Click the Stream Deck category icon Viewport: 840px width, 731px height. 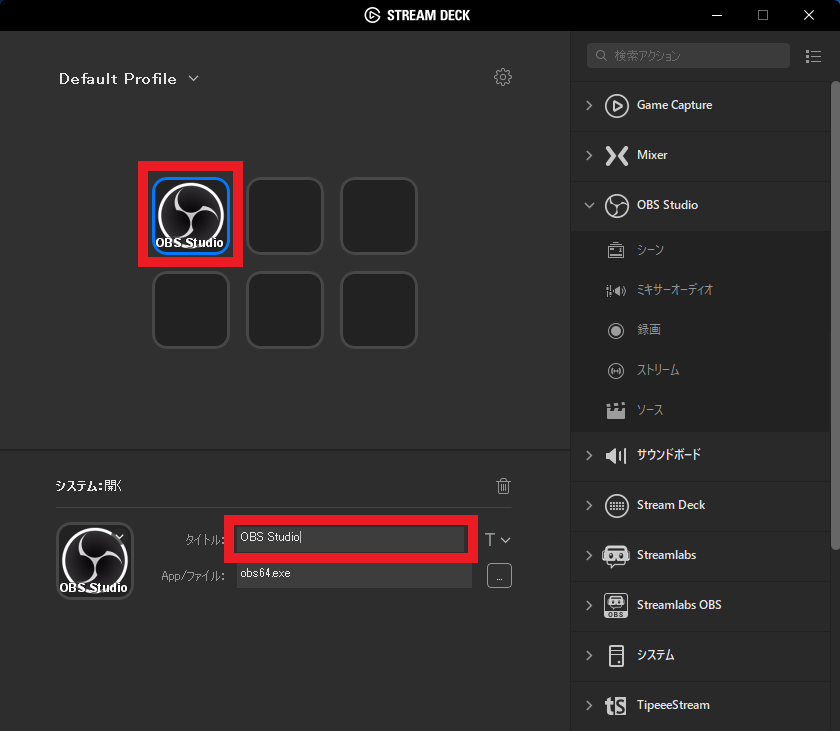click(617, 506)
